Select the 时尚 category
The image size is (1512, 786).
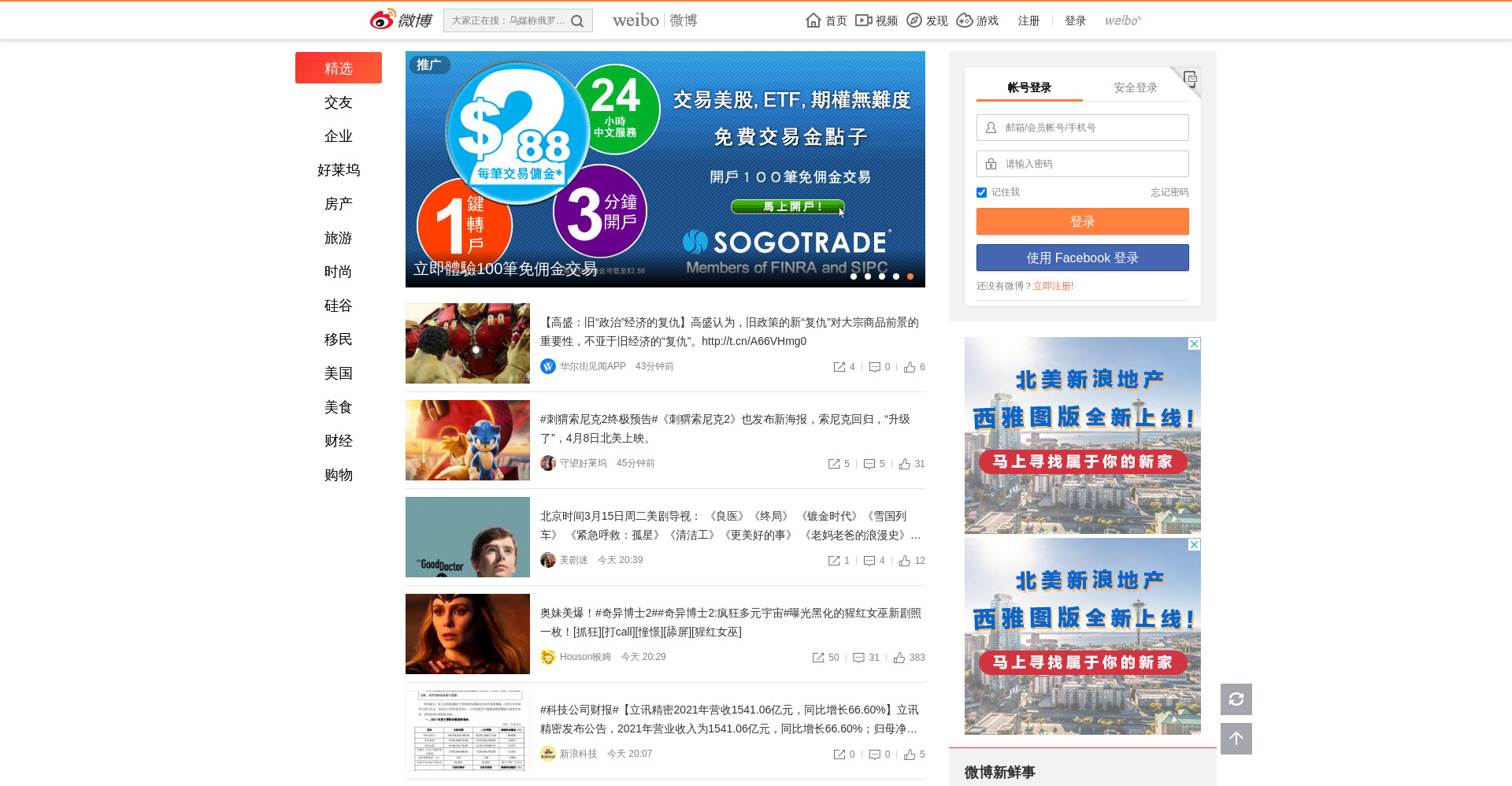[x=339, y=272]
